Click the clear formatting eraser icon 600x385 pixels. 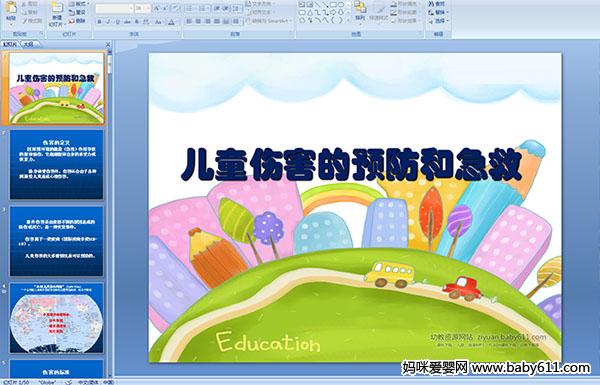tap(176, 8)
